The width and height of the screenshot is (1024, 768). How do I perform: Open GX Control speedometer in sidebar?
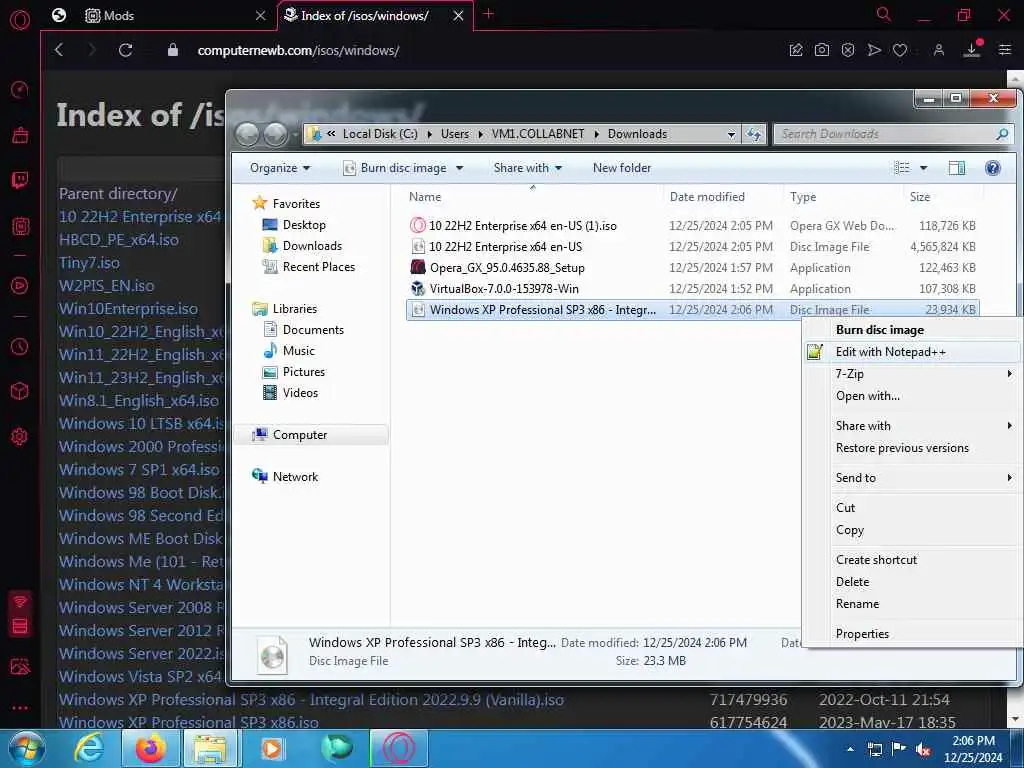20,89
